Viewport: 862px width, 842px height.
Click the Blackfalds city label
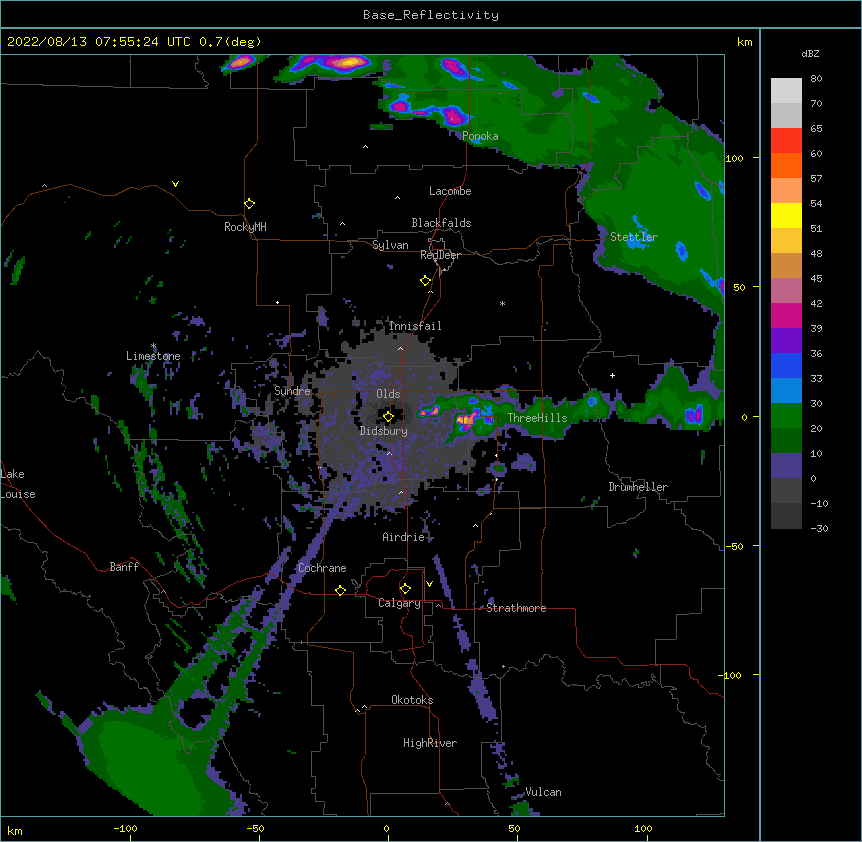(x=441, y=223)
